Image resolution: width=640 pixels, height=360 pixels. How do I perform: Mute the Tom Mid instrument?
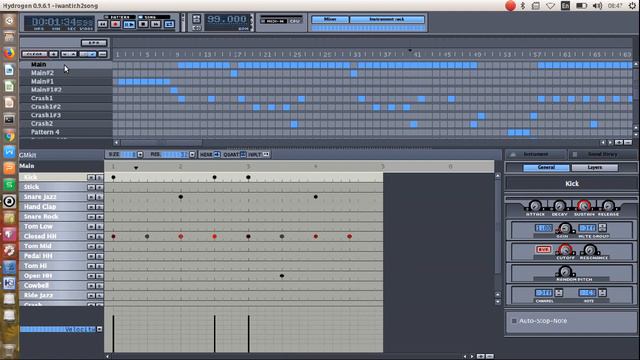(91, 247)
